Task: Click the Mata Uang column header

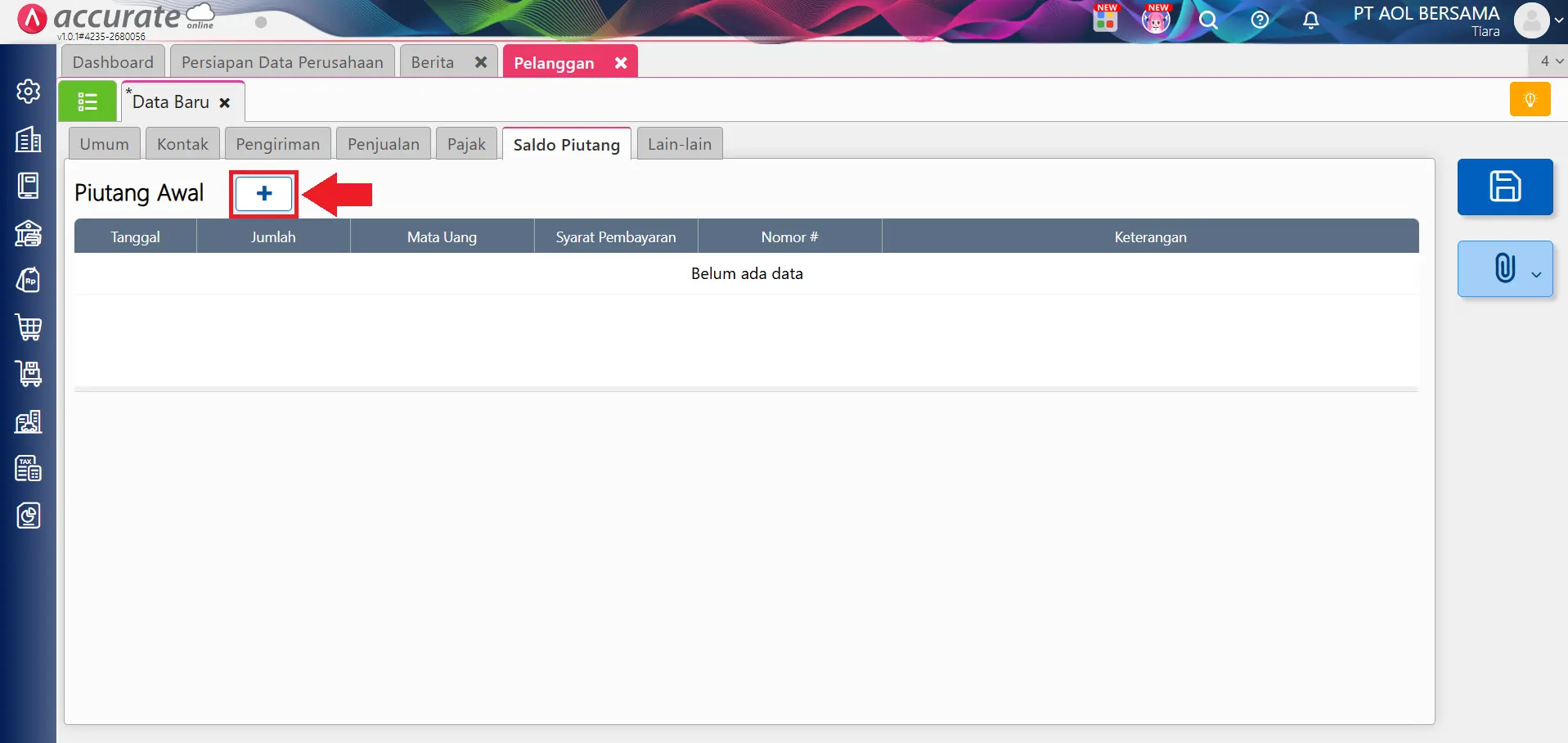Action: pyautogui.click(x=443, y=236)
